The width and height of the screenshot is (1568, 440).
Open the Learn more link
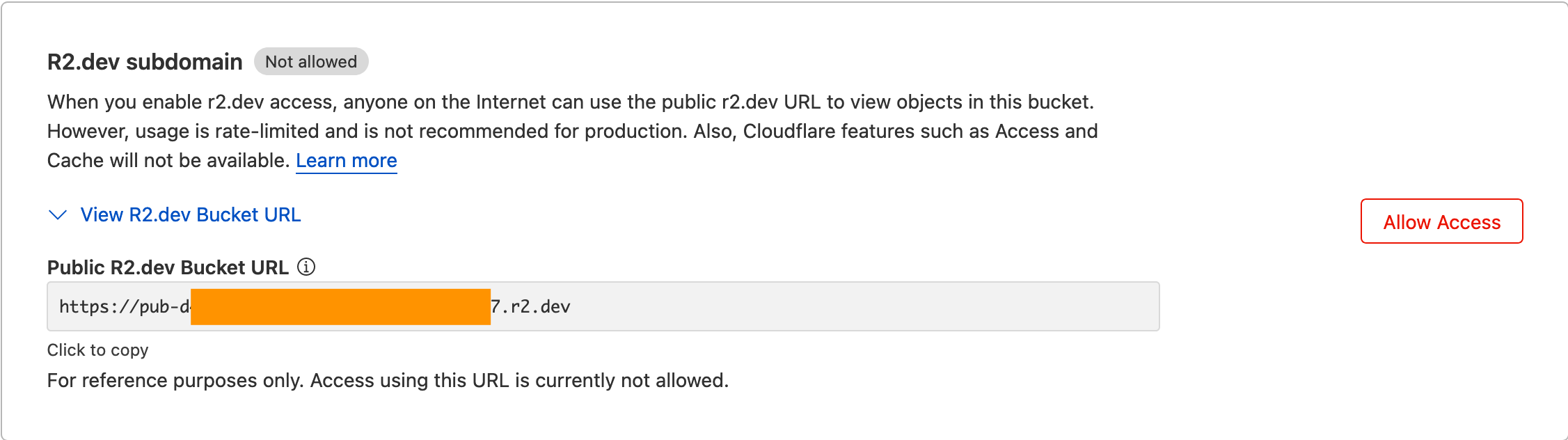point(347,161)
